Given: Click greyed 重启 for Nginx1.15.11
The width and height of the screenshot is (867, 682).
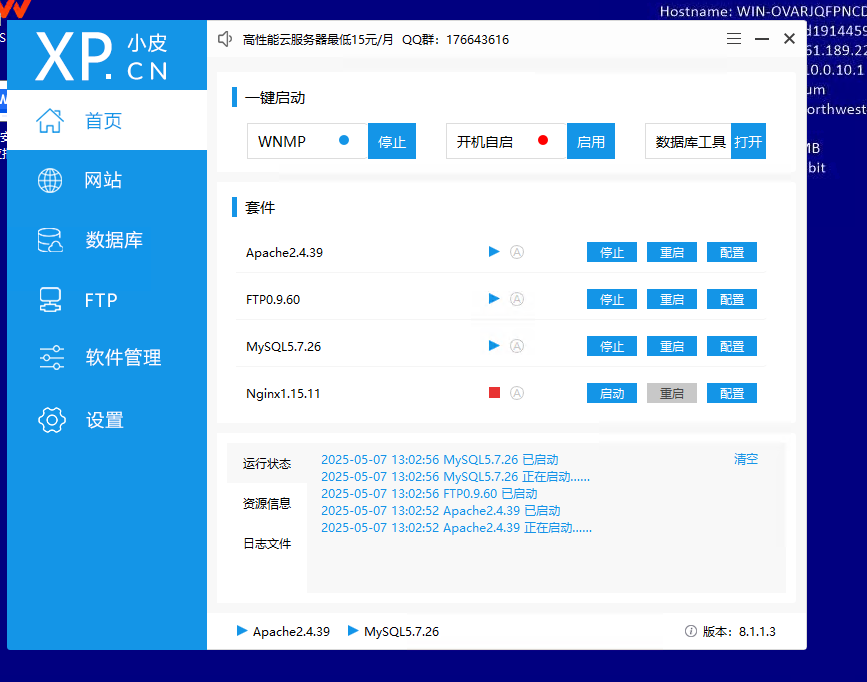Looking at the screenshot, I should [x=672, y=393].
